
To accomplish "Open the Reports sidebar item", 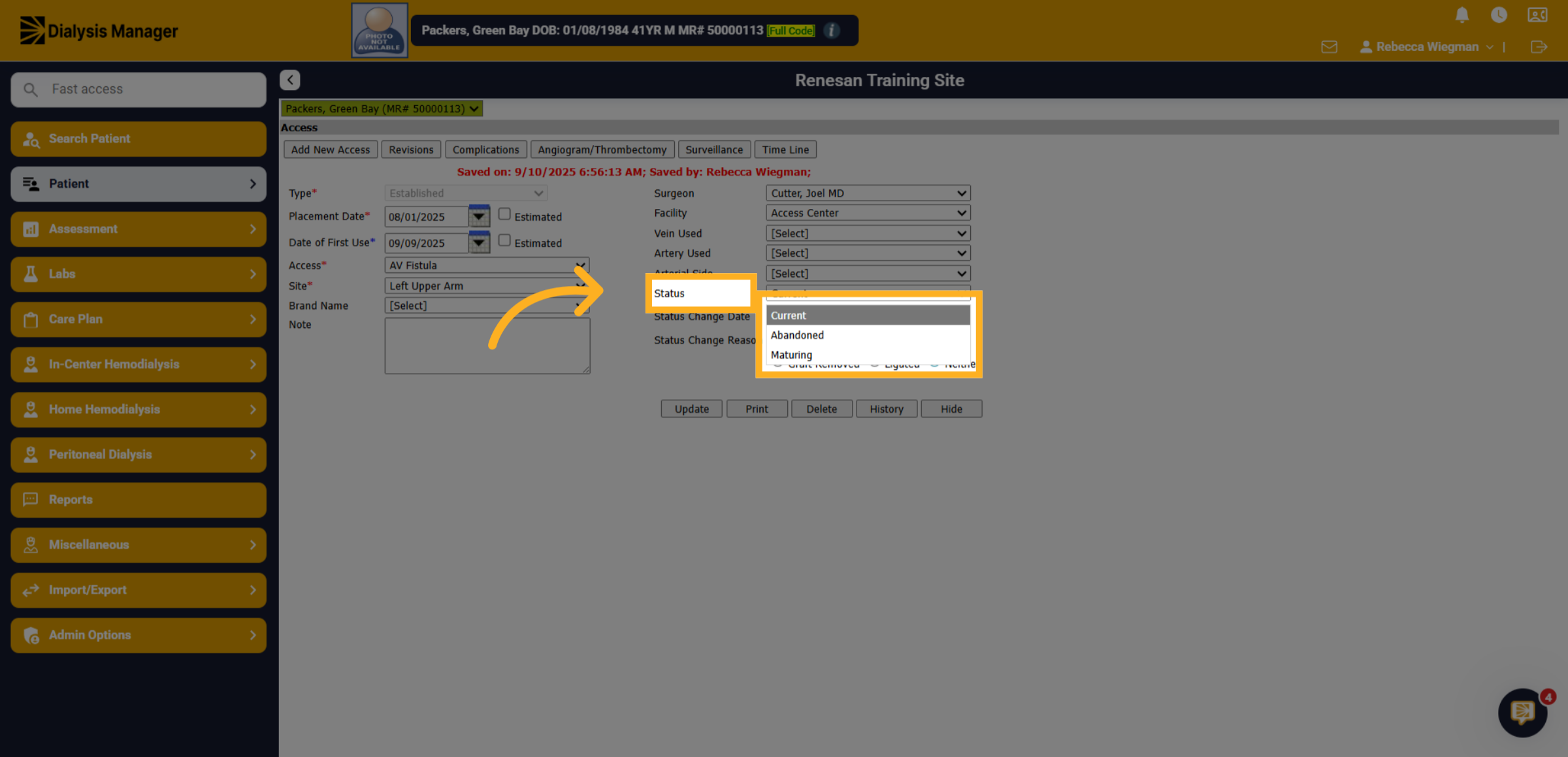I will point(139,500).
